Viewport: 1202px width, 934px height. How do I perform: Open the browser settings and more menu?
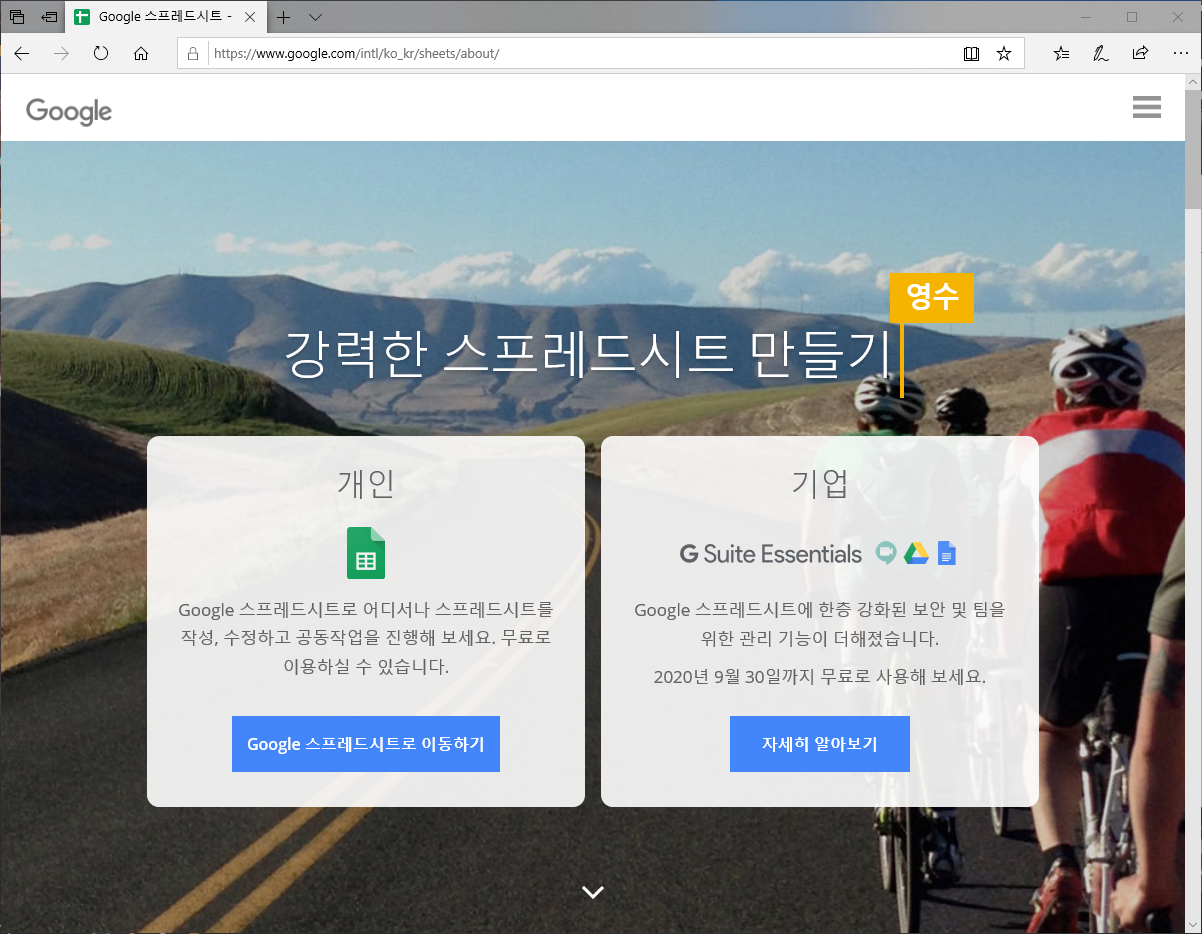(x=1180, y=54)
